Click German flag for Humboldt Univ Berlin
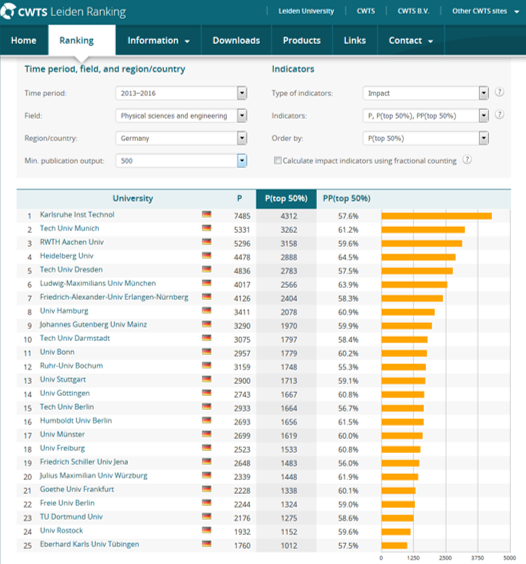This screenshot has height=564, width=526. point(207,420)
